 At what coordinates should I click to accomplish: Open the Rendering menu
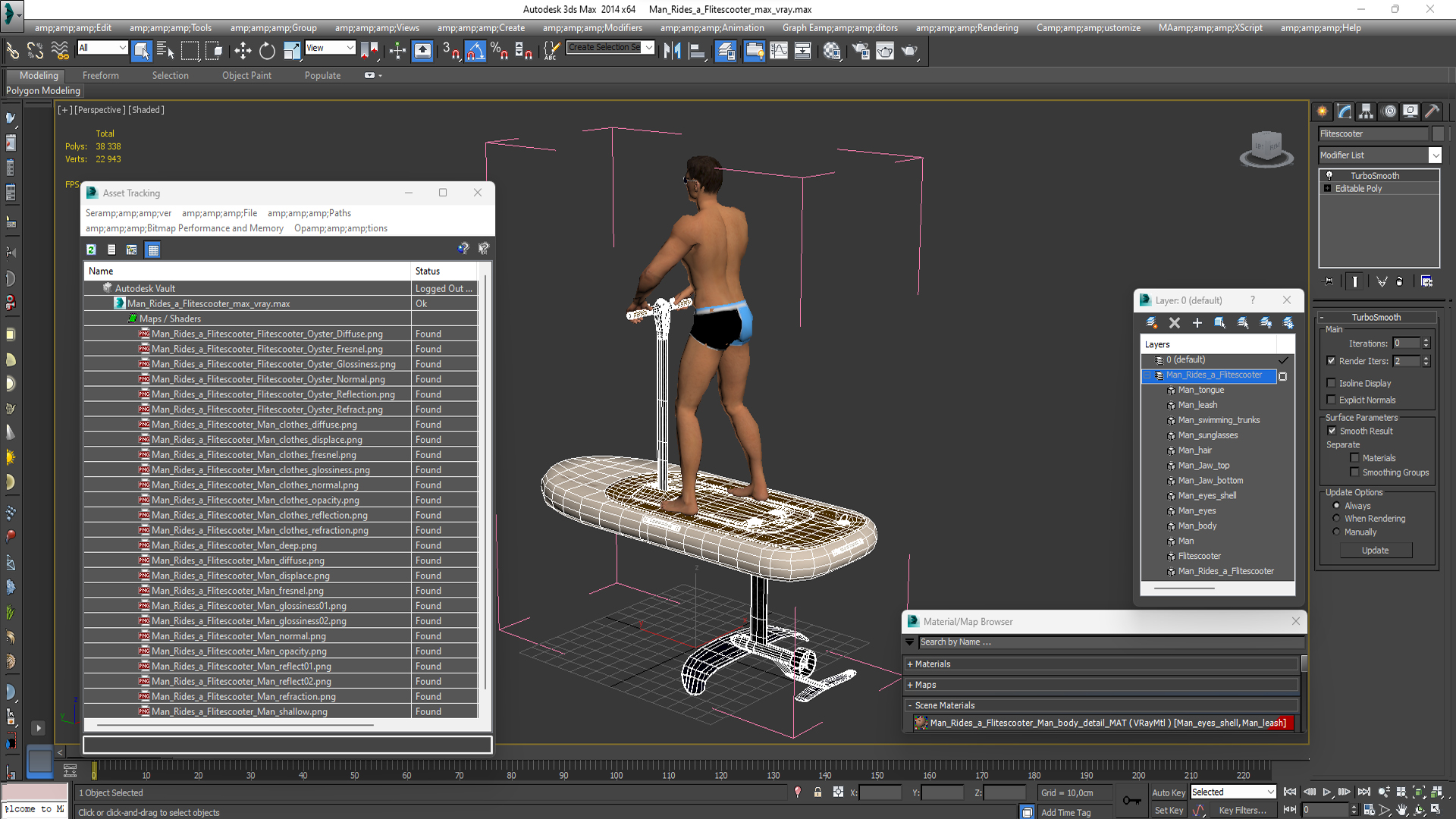967,28
